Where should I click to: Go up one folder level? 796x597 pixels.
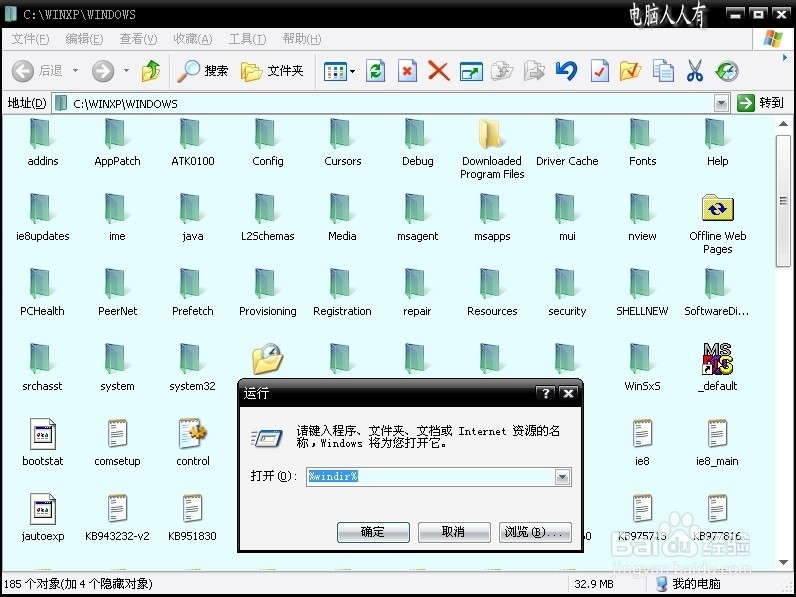[x=151, y=71]
